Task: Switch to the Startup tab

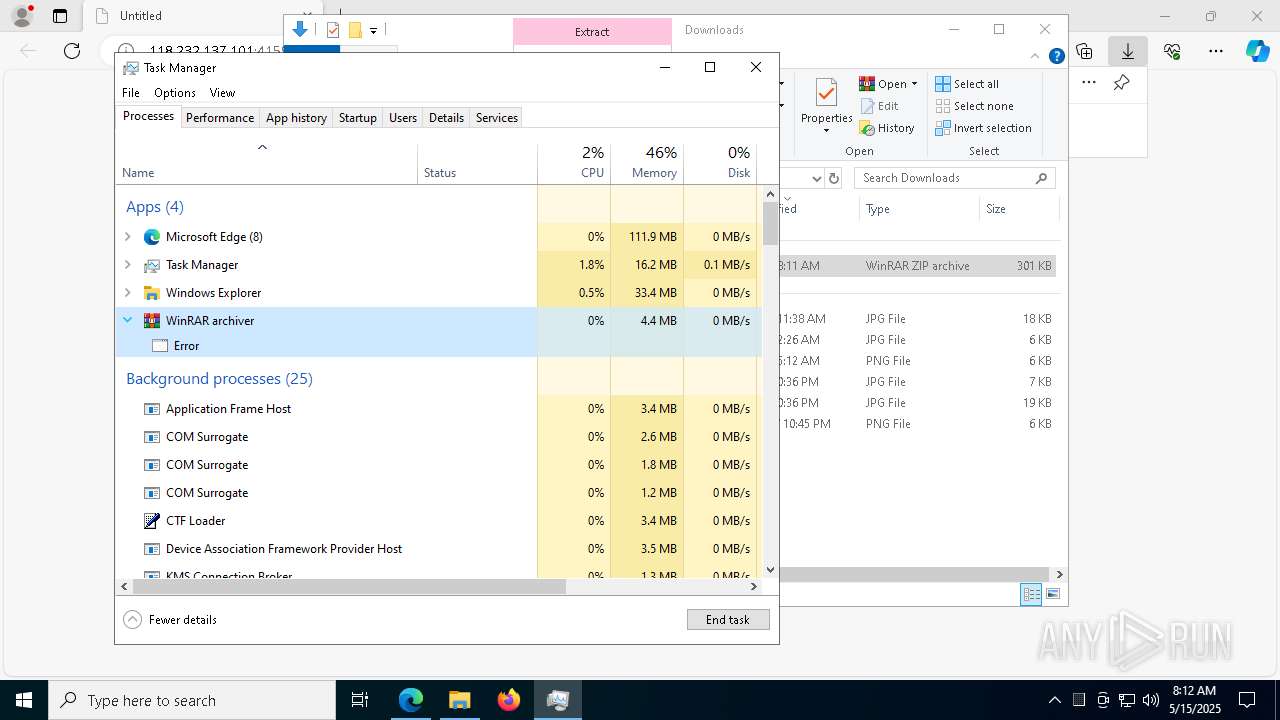Action: pyautogui.click(x=357, y=118)
